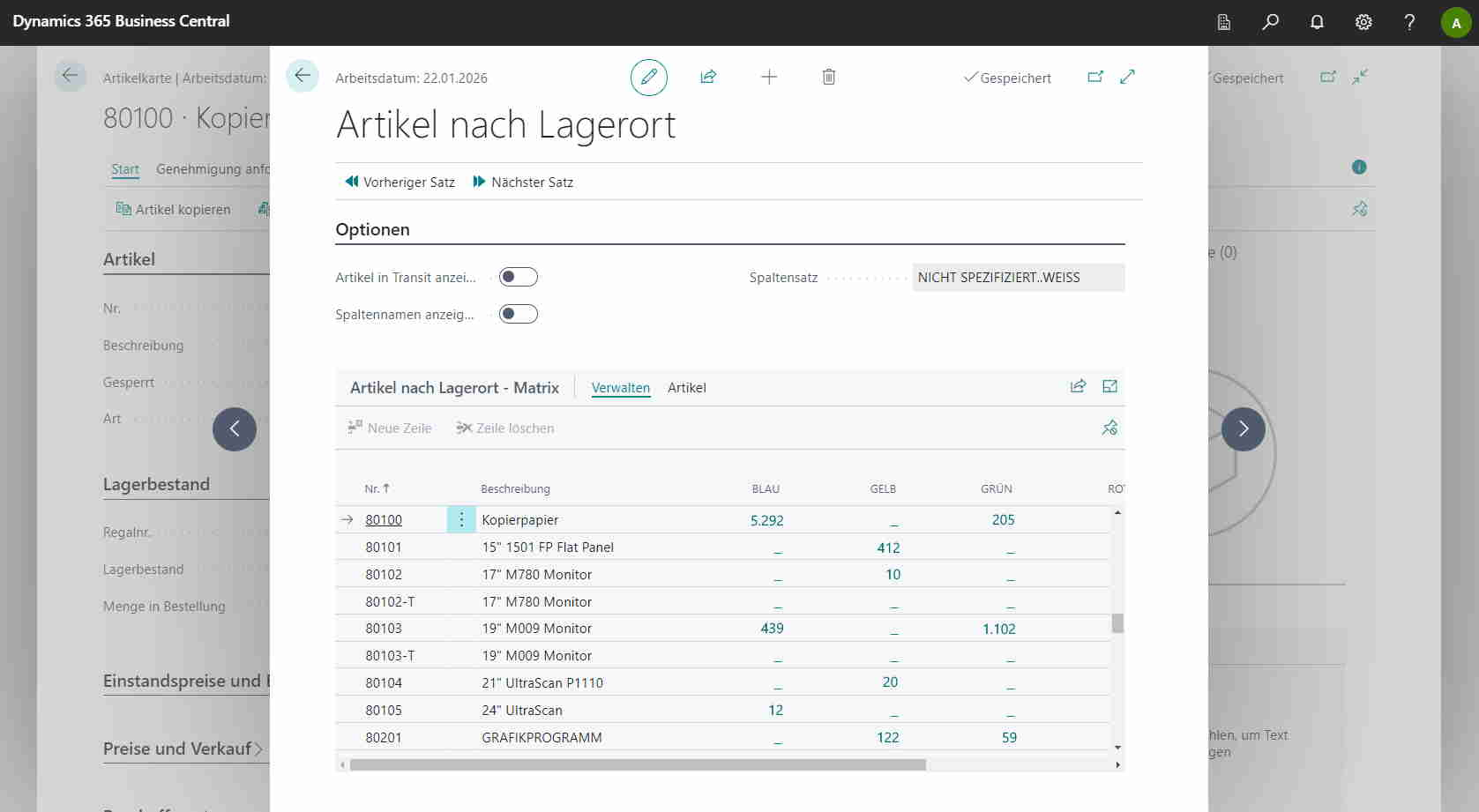Click the horizontal scrollbar thumb in matrix
This screenshot has width=1479, height=812.
click(x=638, y=765)
